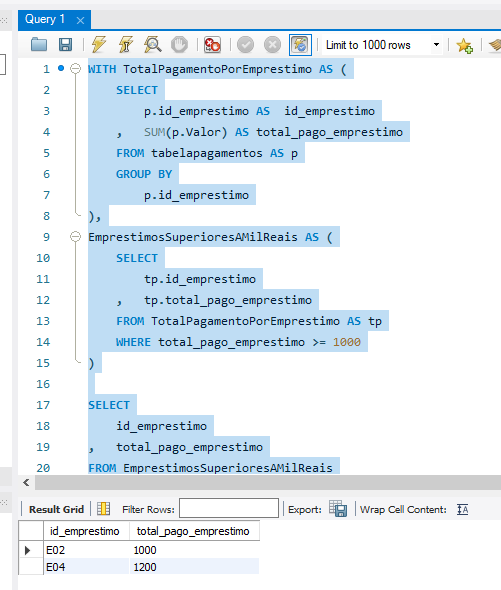Select the Result Grid view

tap(56, 509)
